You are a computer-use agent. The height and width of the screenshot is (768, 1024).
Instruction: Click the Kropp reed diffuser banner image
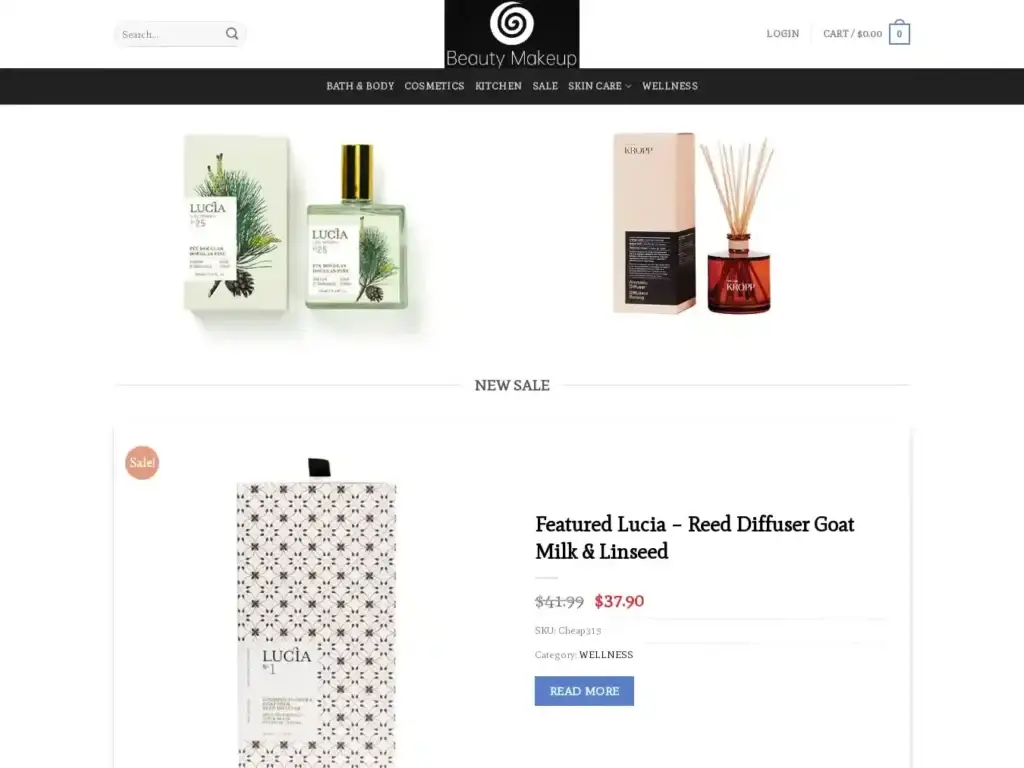pyautogui.click(x=694, y=223)
